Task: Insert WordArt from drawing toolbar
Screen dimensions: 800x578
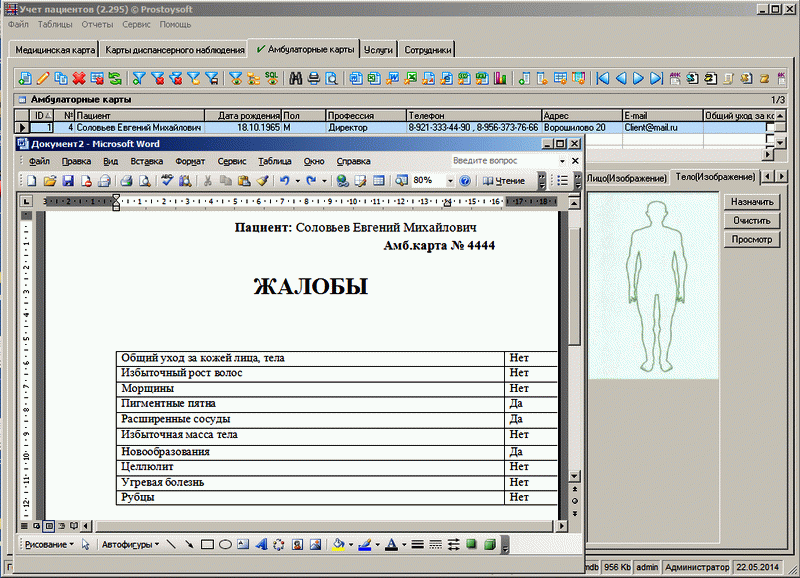Action: click(x=262, y=545)
